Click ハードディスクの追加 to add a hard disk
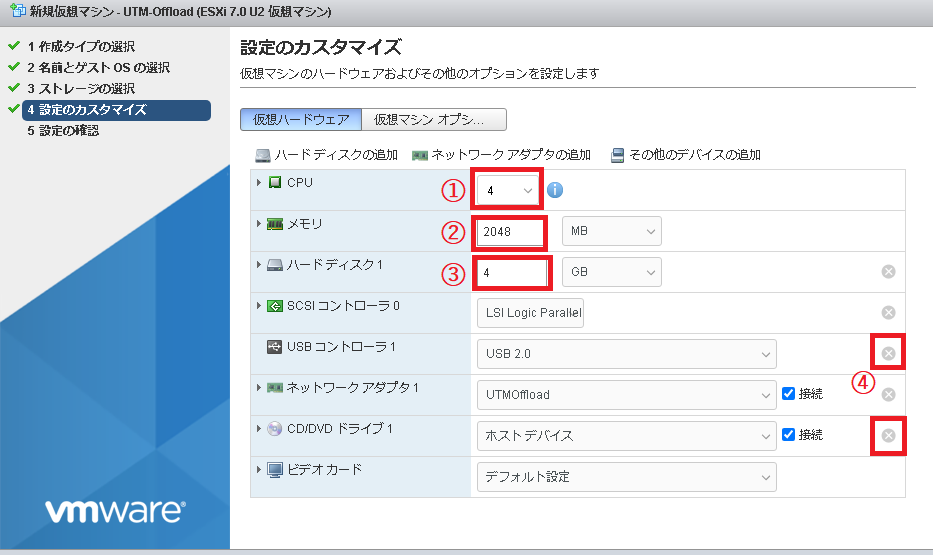933x555 pixels. pos(326,155)
